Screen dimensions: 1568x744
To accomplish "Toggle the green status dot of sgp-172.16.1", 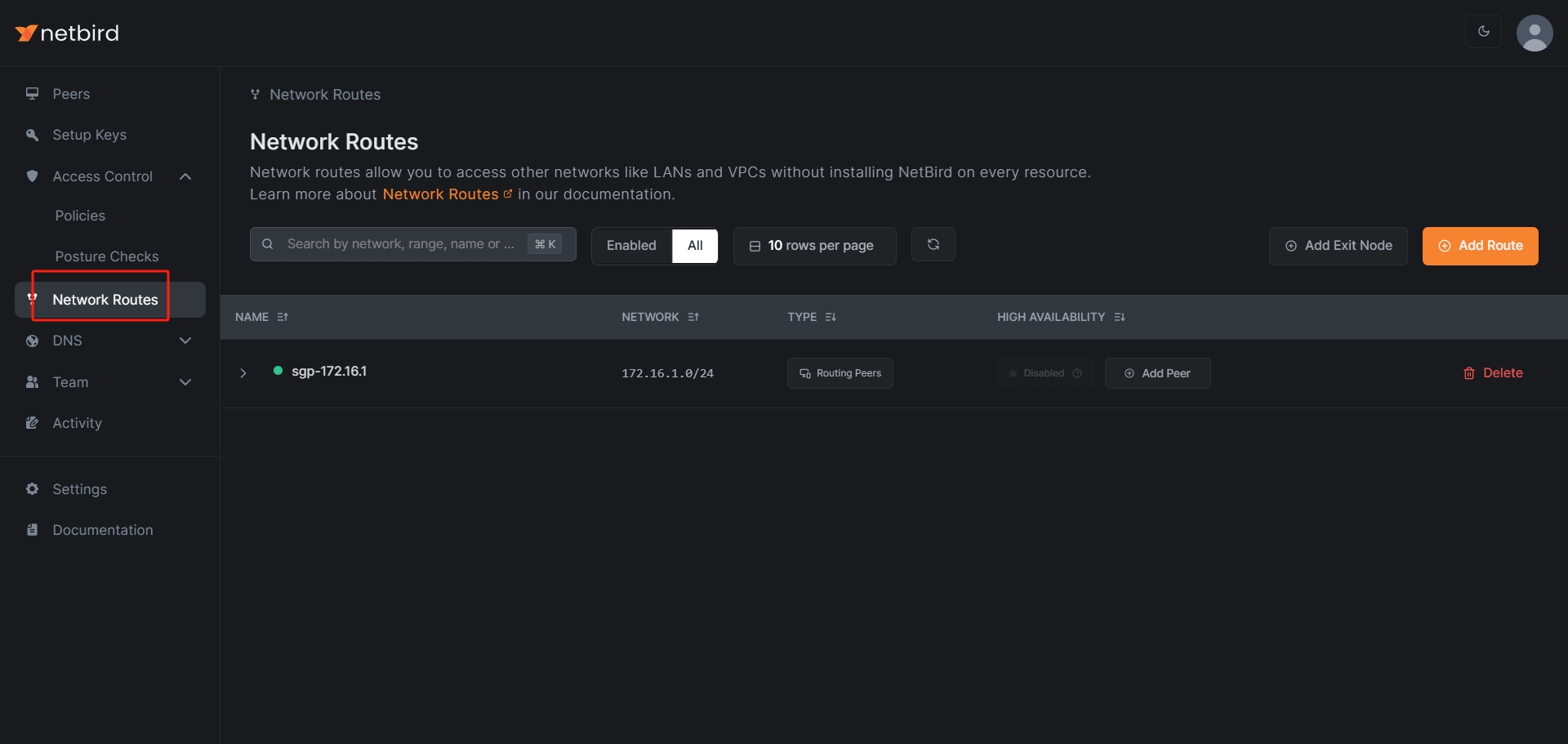I will [278, 371].
